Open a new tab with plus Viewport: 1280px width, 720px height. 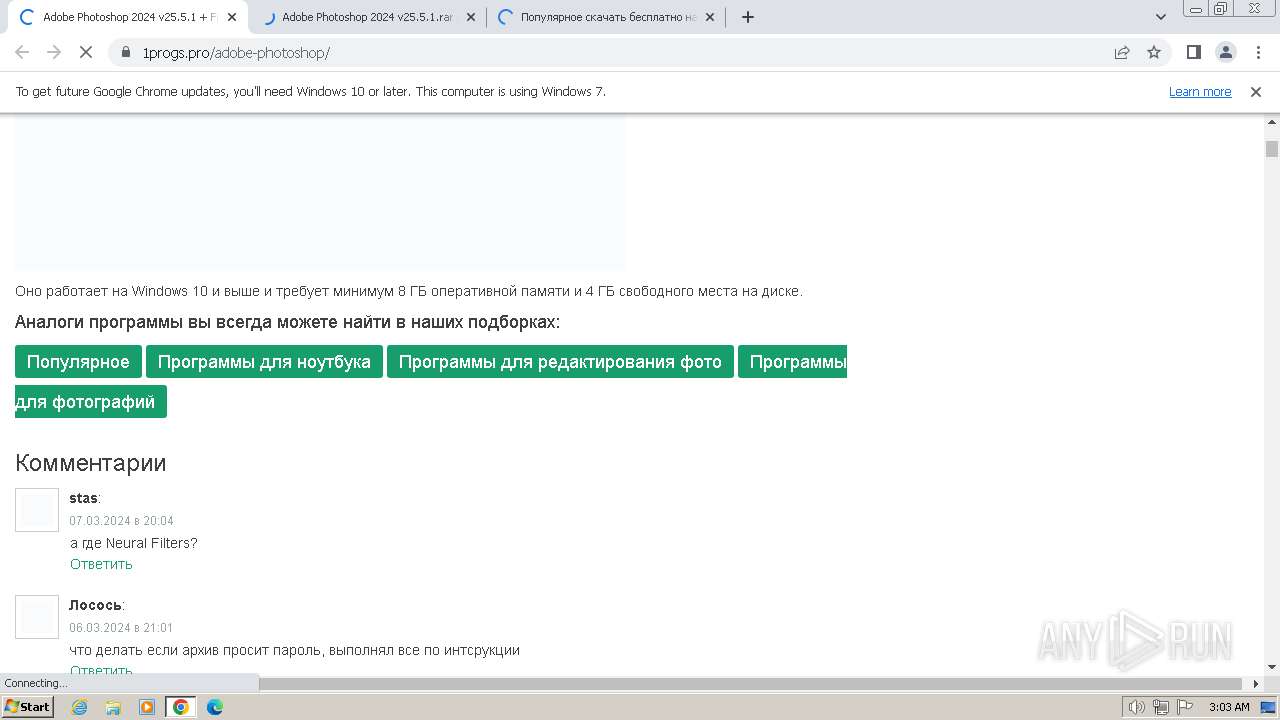tap(747, 17)
